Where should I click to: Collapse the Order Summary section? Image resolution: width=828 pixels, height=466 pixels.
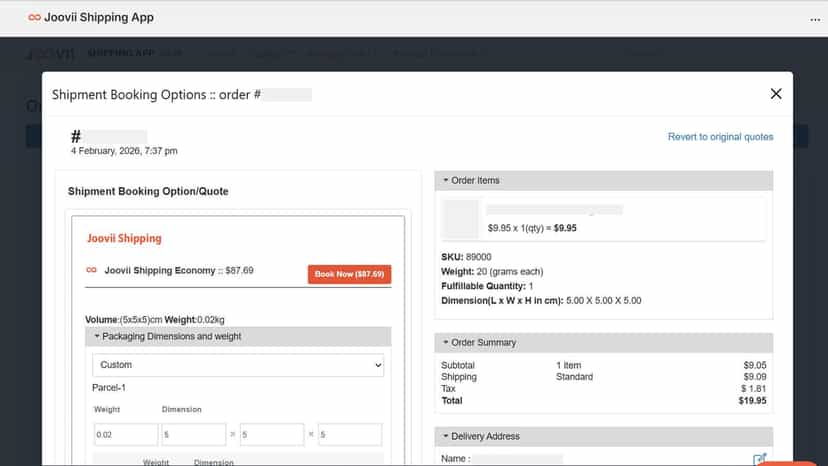click(604, 343)
